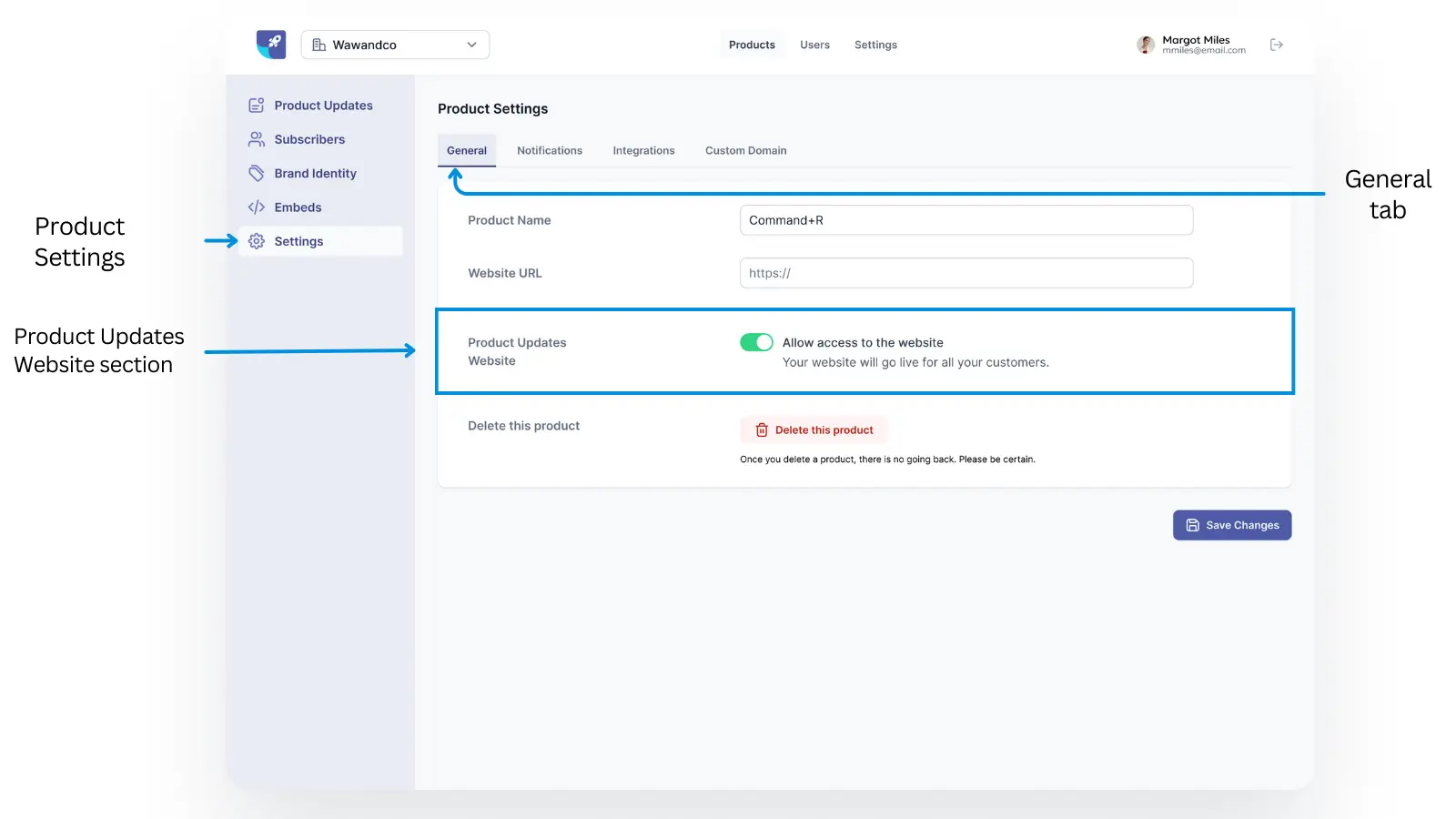Open Settings via the gear icon
Screen dimensions: 1456x819
click(x=256, y=240)
